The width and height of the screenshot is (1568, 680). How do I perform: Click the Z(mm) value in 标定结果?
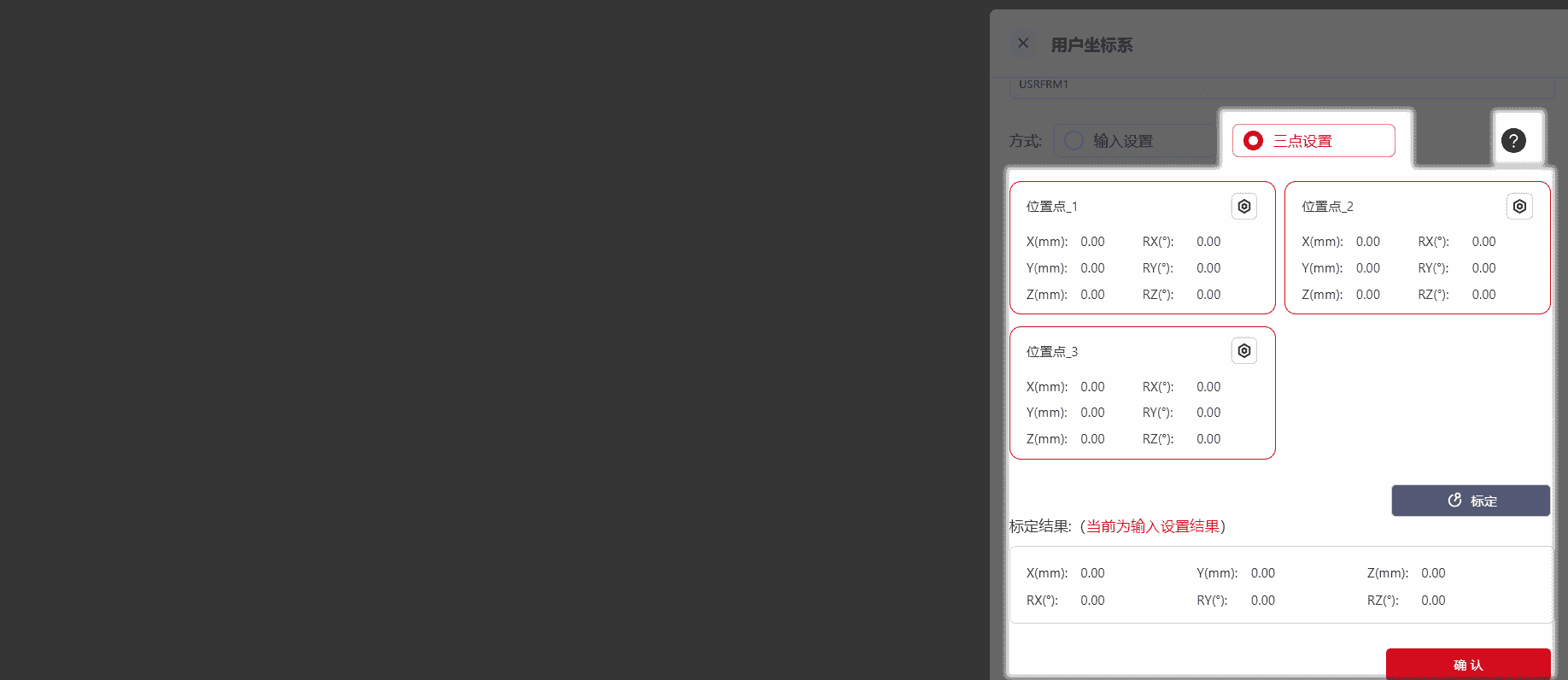coord(1433,573)
